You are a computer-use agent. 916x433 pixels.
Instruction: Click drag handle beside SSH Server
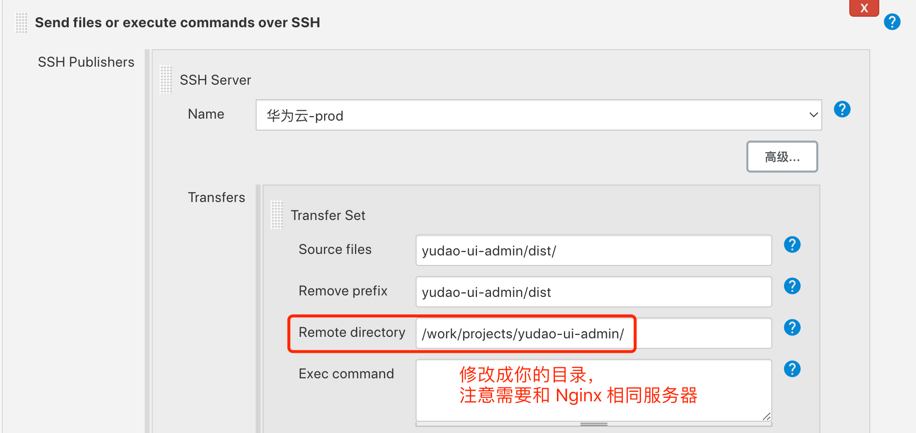coord(167,80)
